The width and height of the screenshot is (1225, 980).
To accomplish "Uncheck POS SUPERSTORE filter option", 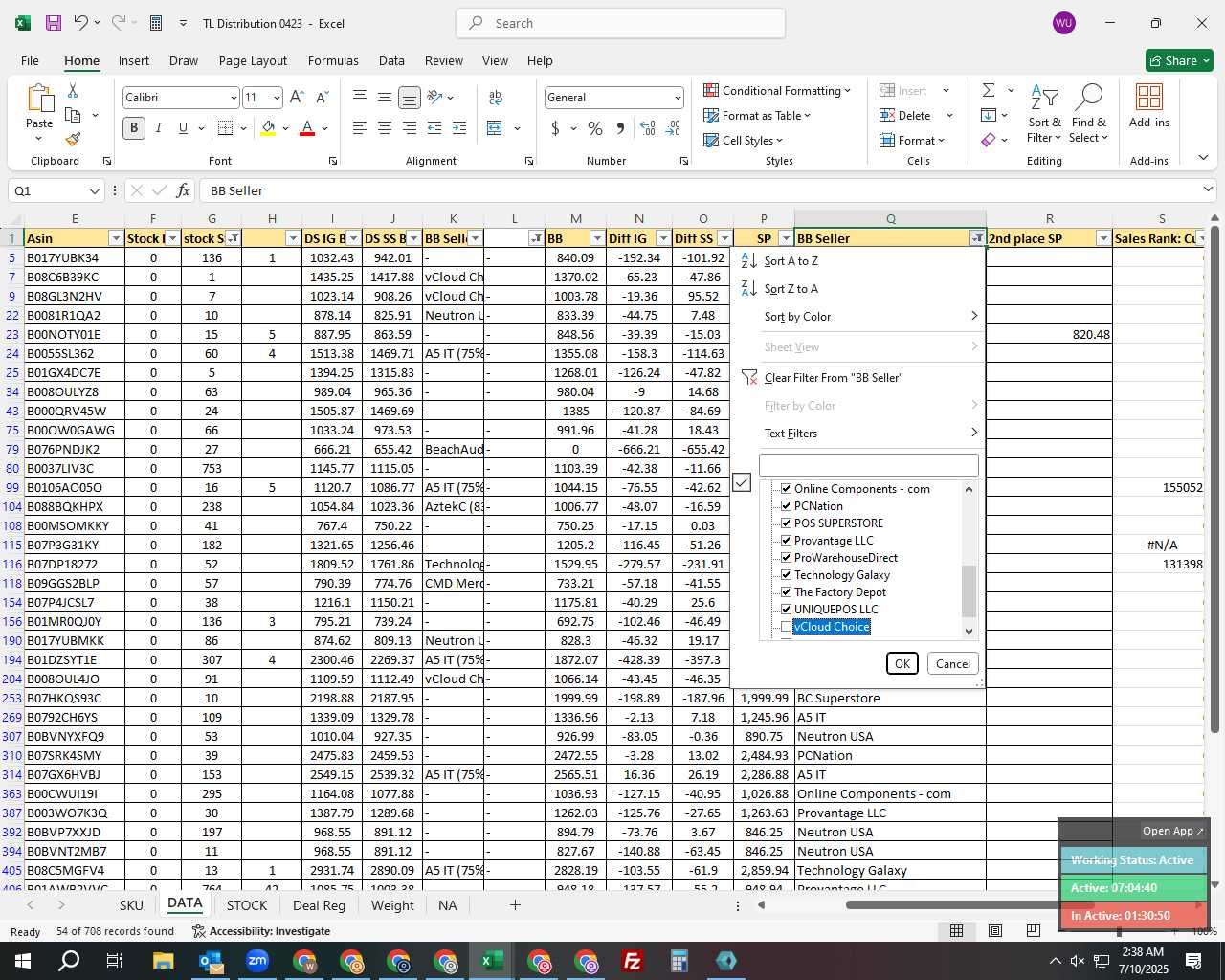I will pyautogui.click(x=787, y=523).
